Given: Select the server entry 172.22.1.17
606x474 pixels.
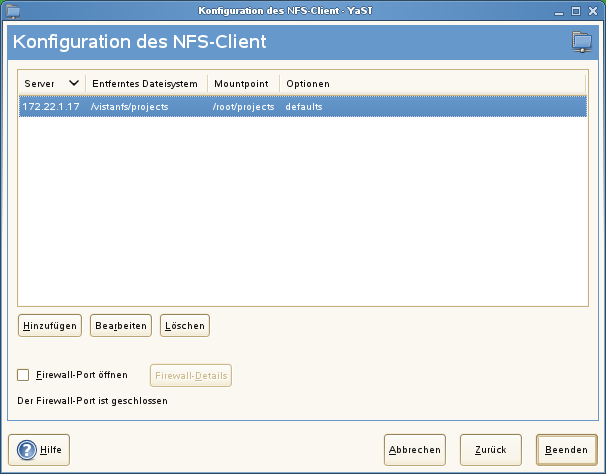Looking at the screenshot, I should click(x=51, y=107).
